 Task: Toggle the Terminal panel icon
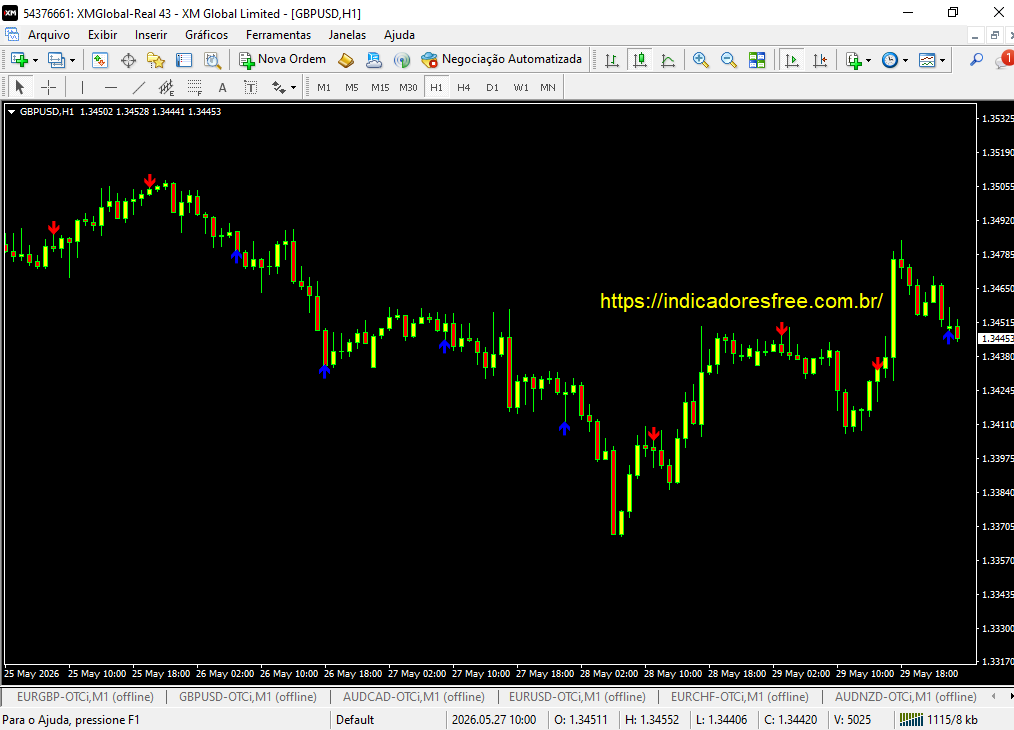point(184,60)
